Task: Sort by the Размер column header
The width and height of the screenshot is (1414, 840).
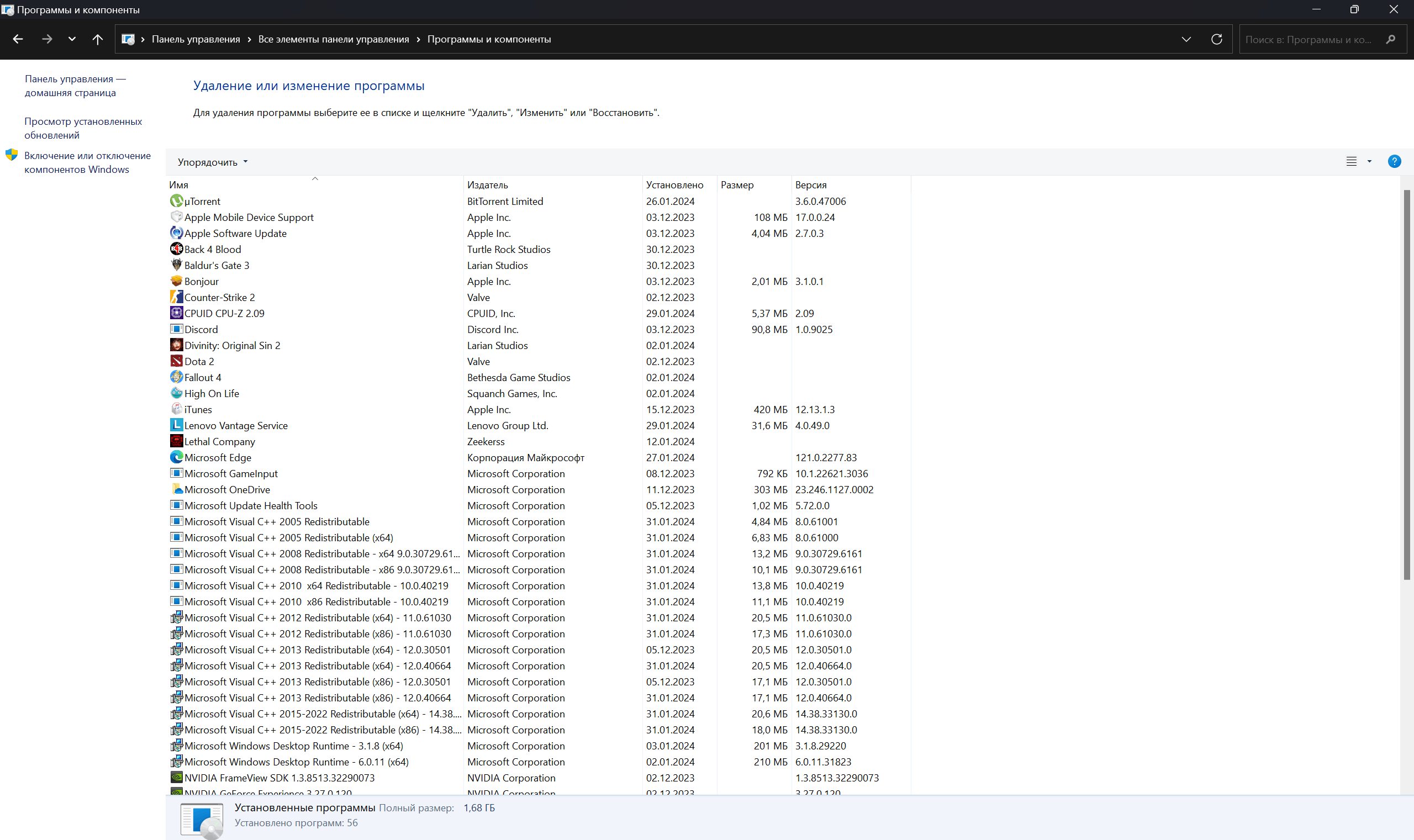Action: (x=754, y=184)
